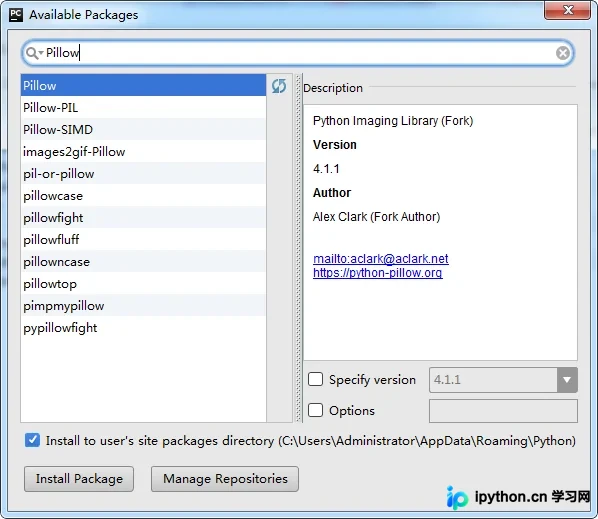The width and height of the screenshot is (598, 519).
Task: Select the pimpmypillow package
Action: [x=143, y=306]
